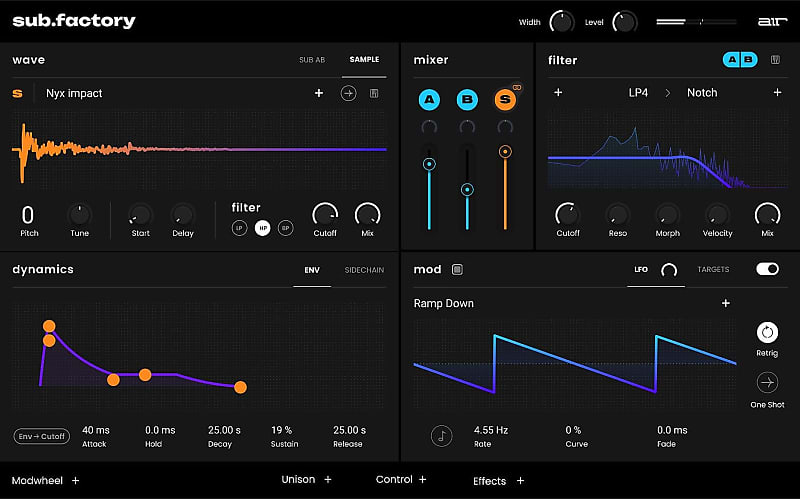Click the 40 ms Attack value
The width and height of the screenshot is (800, 499).
click(96, 430)
